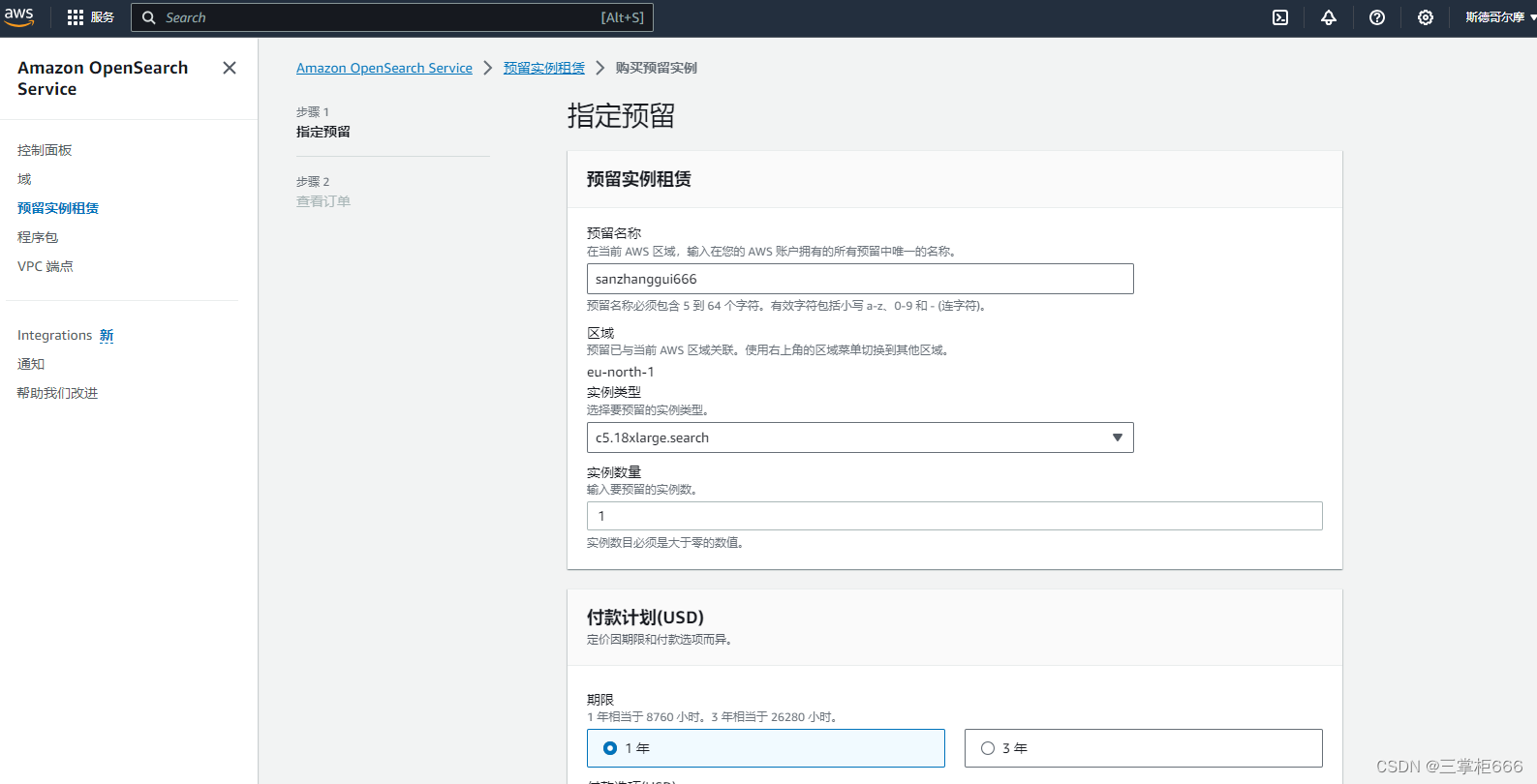This screenshot has width=1537, height=784.
Task: Open the help question mark icon
Action: tap(1377, 17)
